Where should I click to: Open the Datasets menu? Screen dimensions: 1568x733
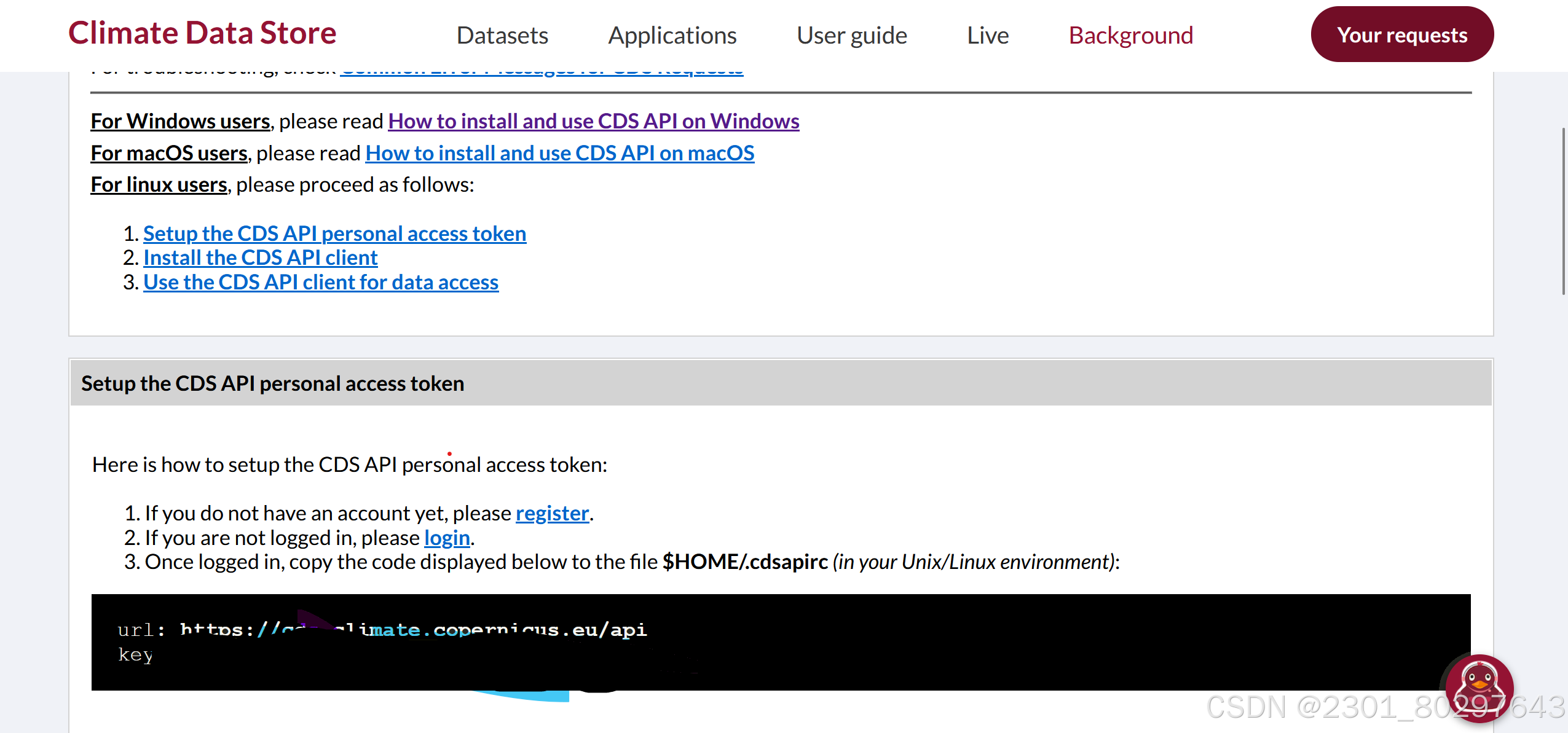point(502,36)
